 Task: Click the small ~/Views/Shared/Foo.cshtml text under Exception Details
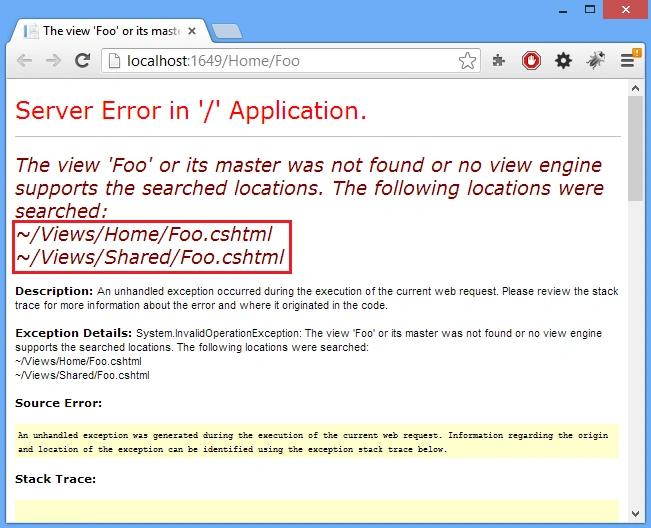tap(82, 375)
